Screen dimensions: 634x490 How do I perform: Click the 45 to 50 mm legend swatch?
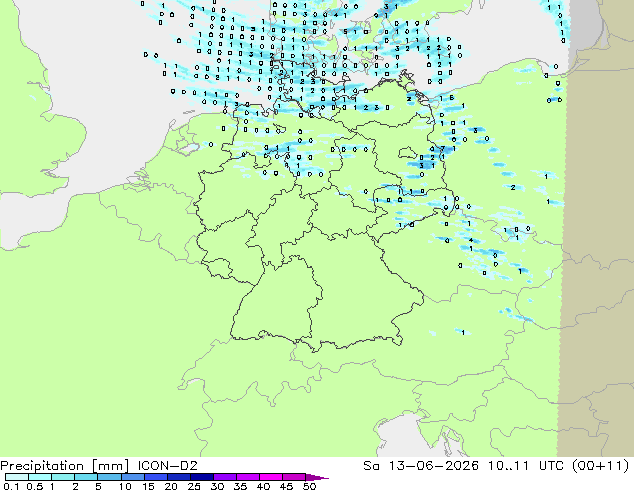(294, 477)
